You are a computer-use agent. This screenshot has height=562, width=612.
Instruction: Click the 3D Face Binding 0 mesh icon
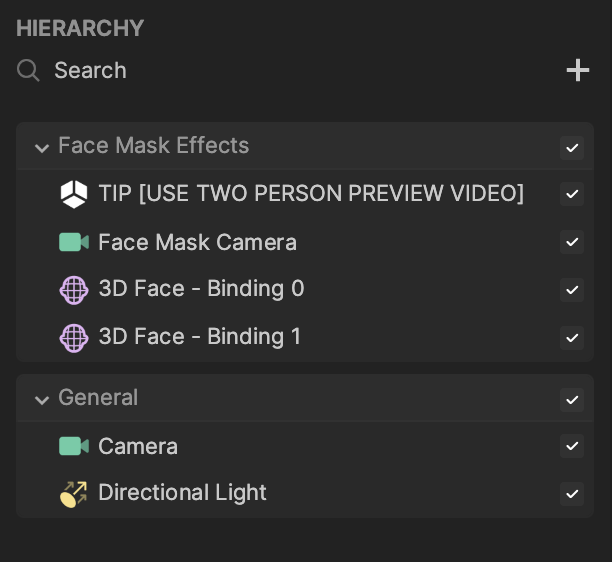tap(74, 290)
